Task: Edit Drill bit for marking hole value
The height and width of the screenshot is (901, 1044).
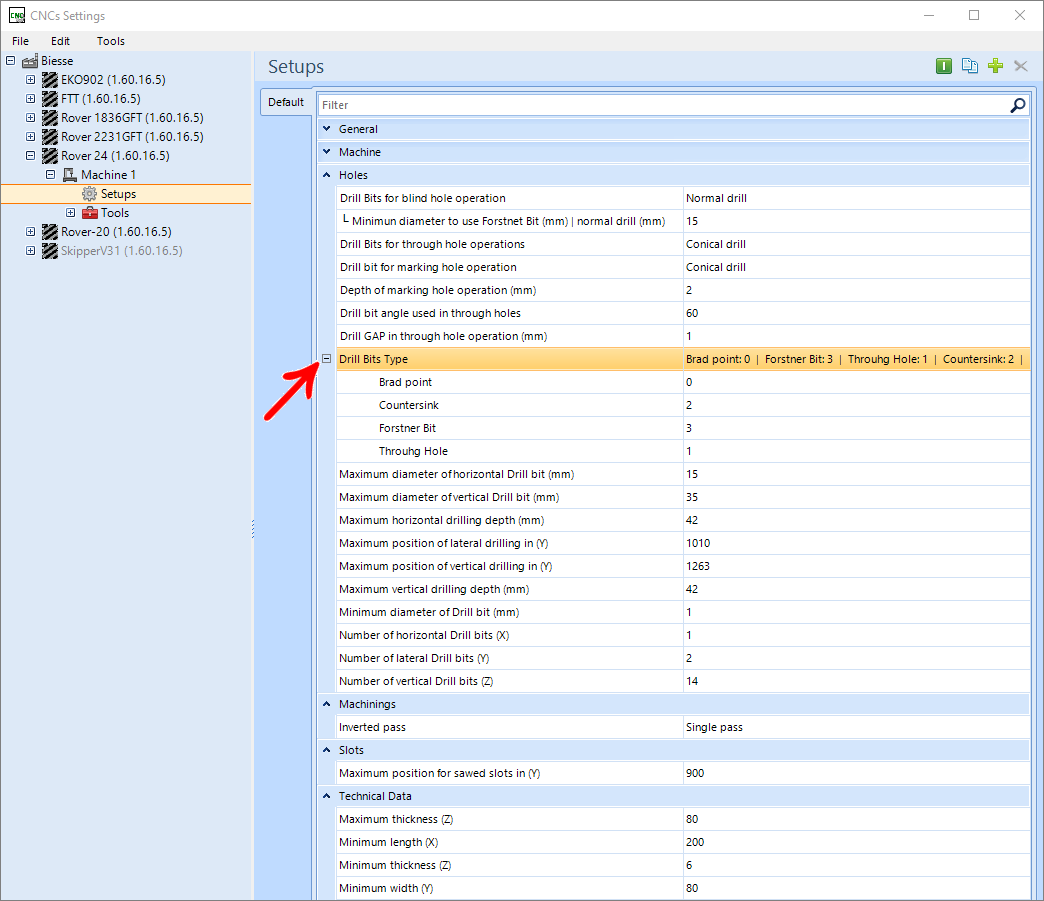Action: click(x=856, y=267)
